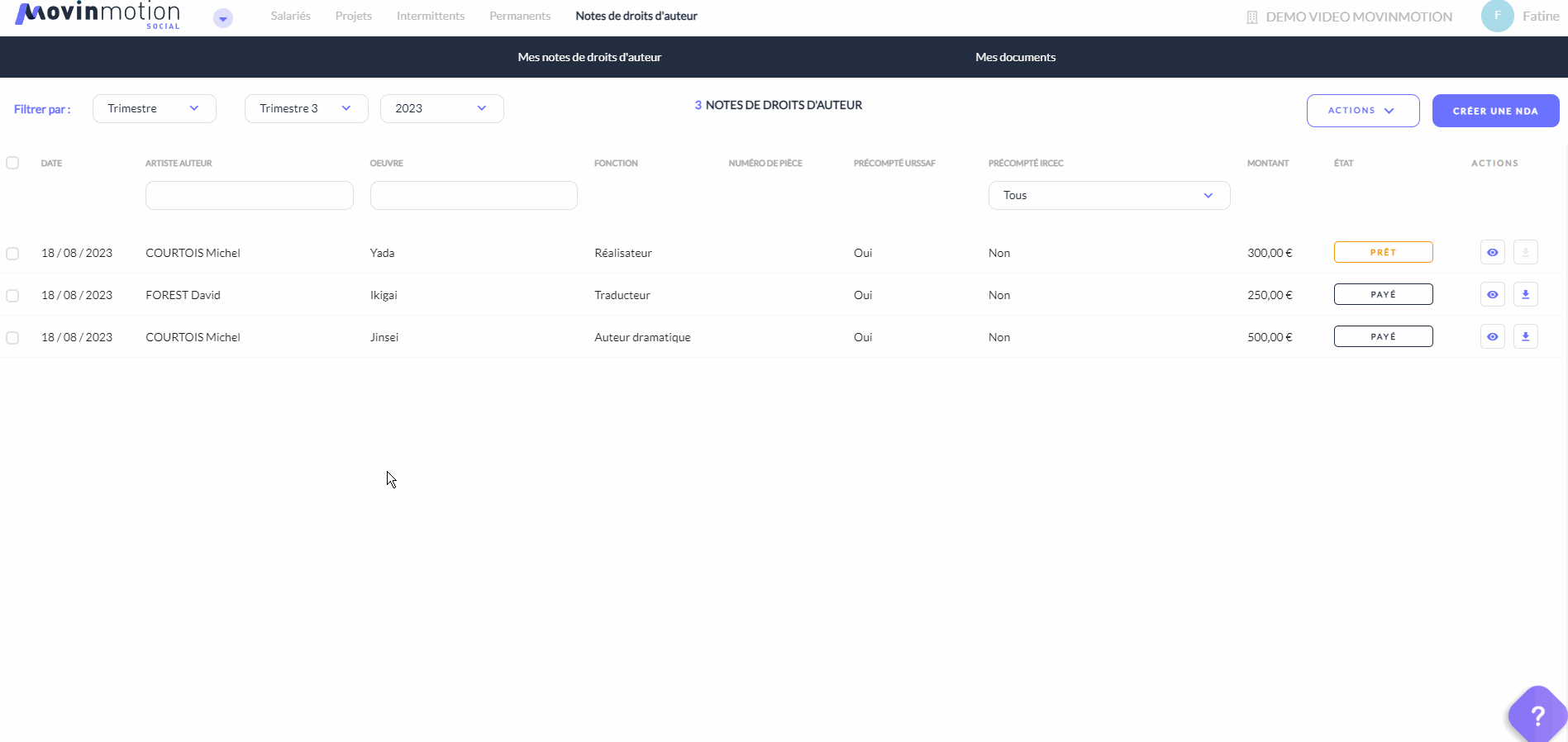Go to the Projets menu

click(354, 16)
